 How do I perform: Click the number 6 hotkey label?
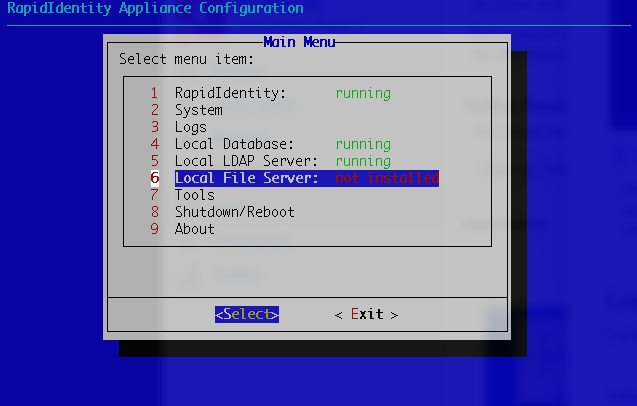coord(155,178)
